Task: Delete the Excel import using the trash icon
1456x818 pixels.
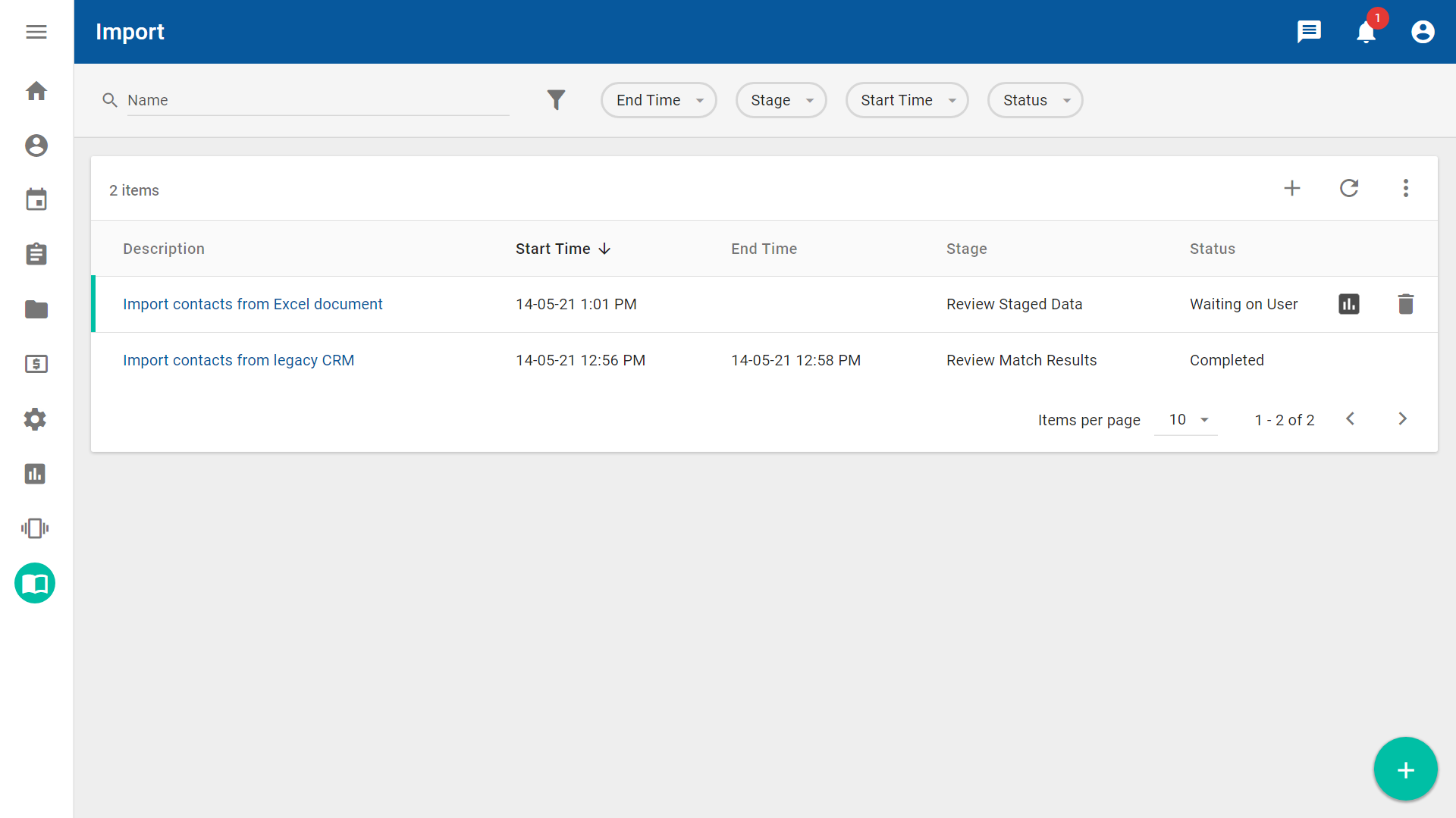Action: 1405,303
